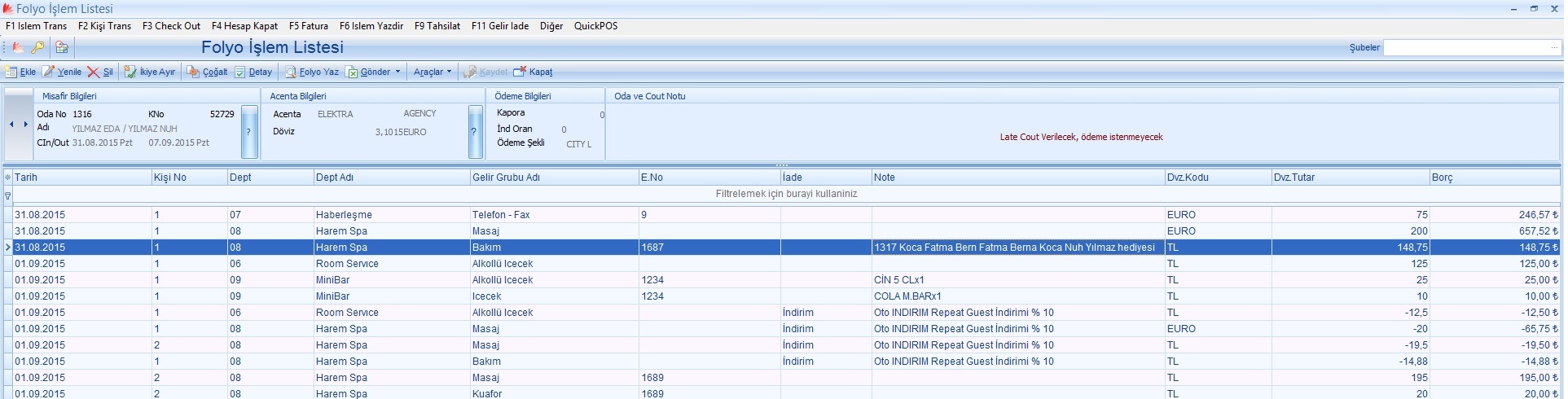The width and height of the screenshot is (1568, 399).
Task: Sort by the Tarih column header
Action: (x=82, y=178)
